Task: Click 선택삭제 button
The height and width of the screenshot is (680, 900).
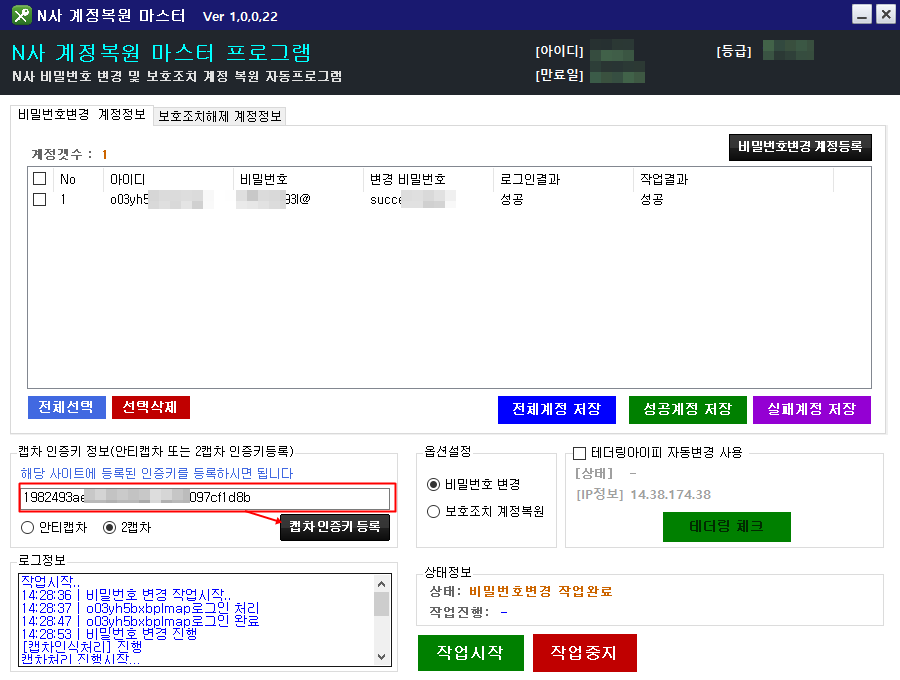Action: [x=150, y=407]
